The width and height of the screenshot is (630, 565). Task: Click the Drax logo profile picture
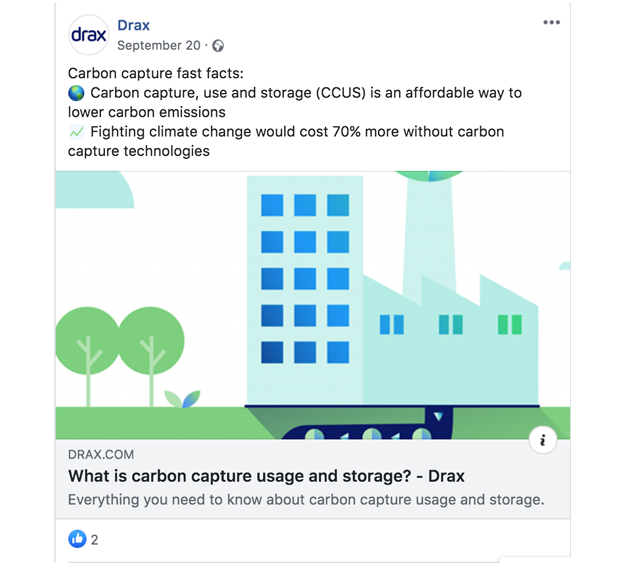point(89,35)
